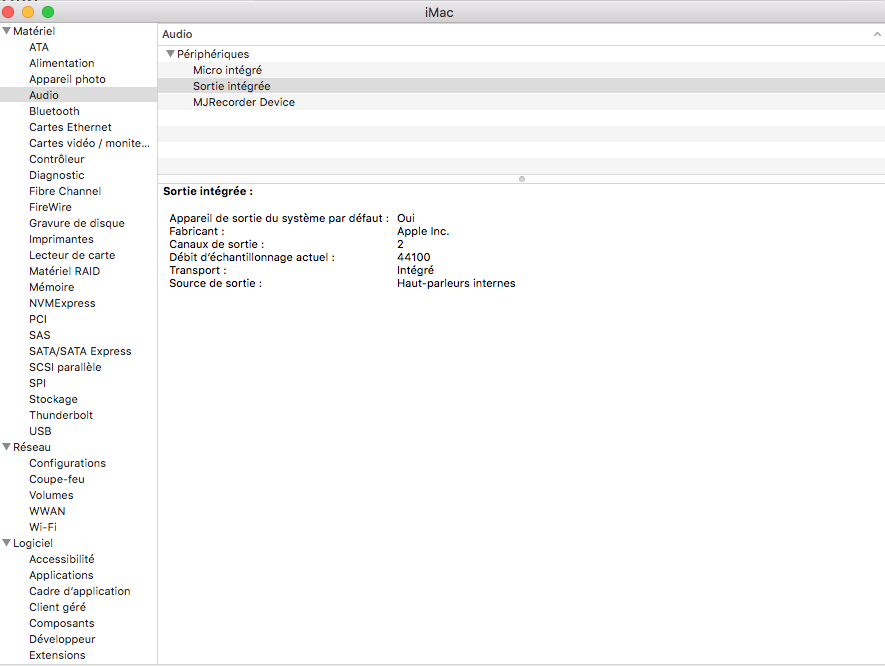Open the Mémoire entry
Screen dimensions: 885x666
click(51, 287)
